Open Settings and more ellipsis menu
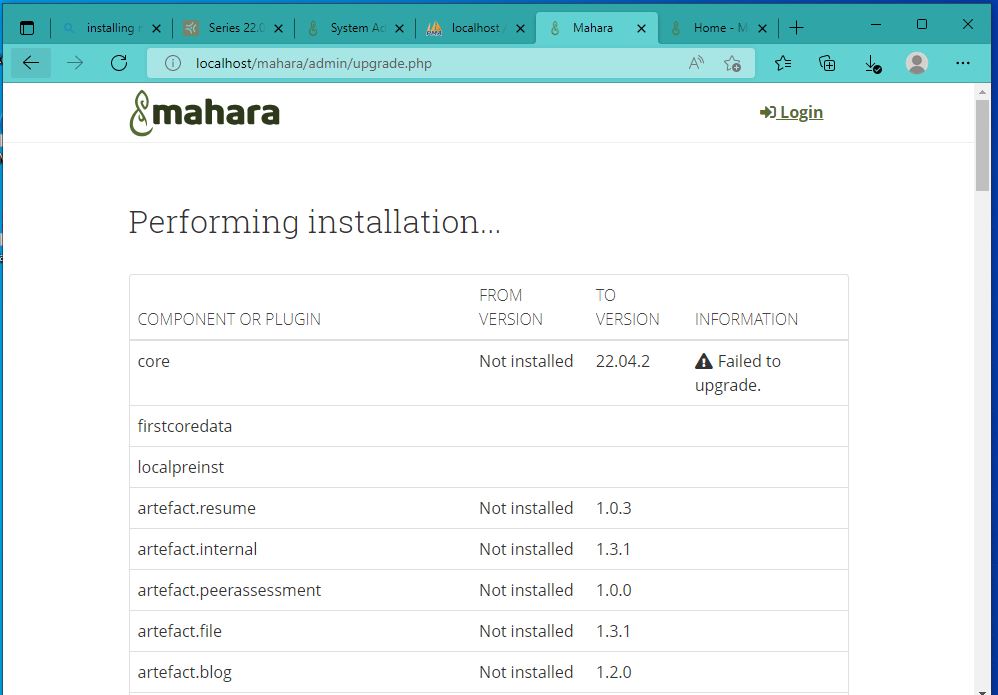The height and width of the screenshot is (695, 998). 963,63
